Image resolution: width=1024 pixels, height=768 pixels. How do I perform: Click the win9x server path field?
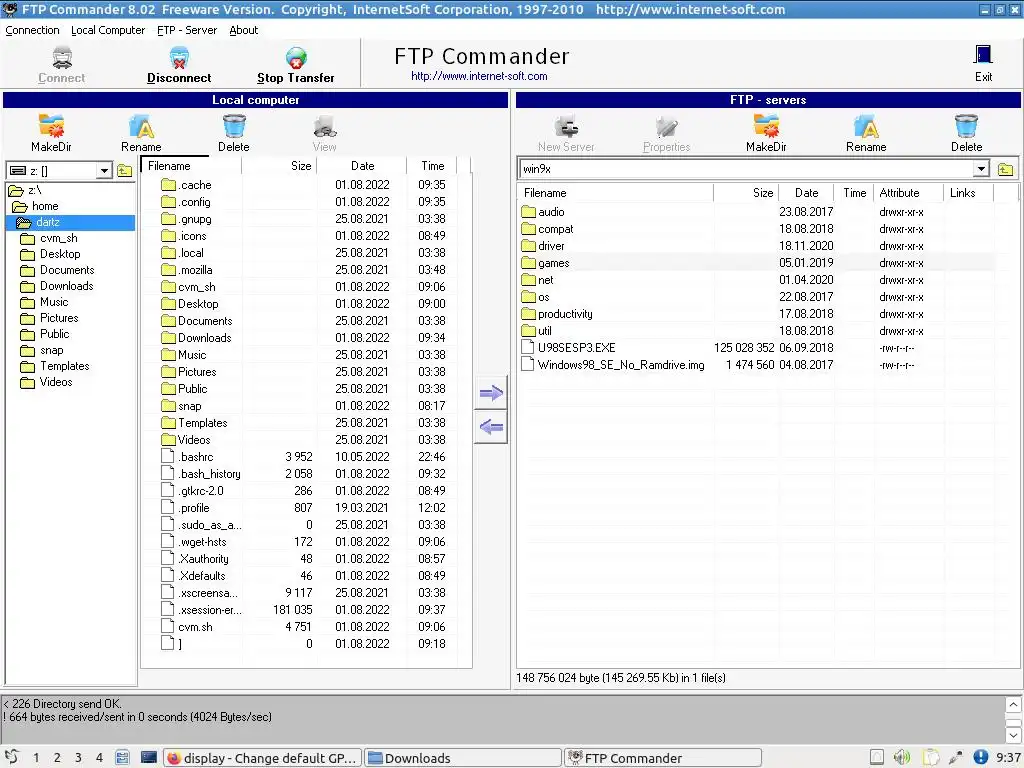coord(746,169)
